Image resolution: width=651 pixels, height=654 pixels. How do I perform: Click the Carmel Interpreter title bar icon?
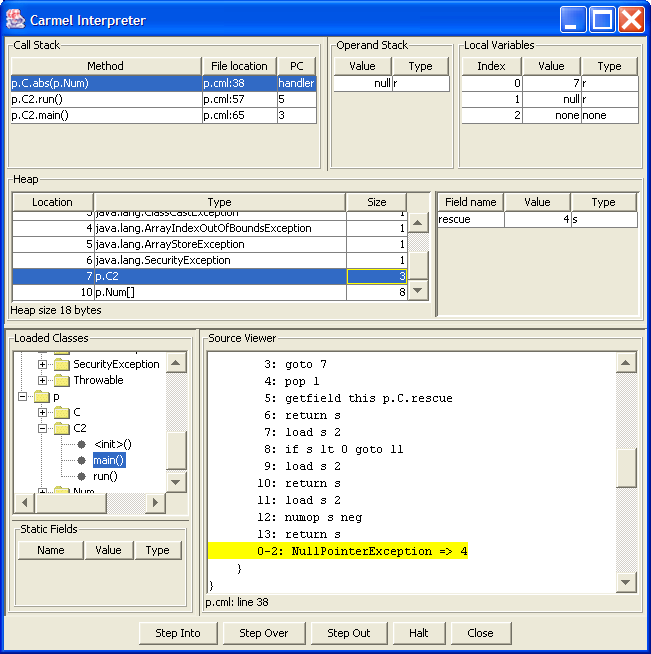coord(17,20)
